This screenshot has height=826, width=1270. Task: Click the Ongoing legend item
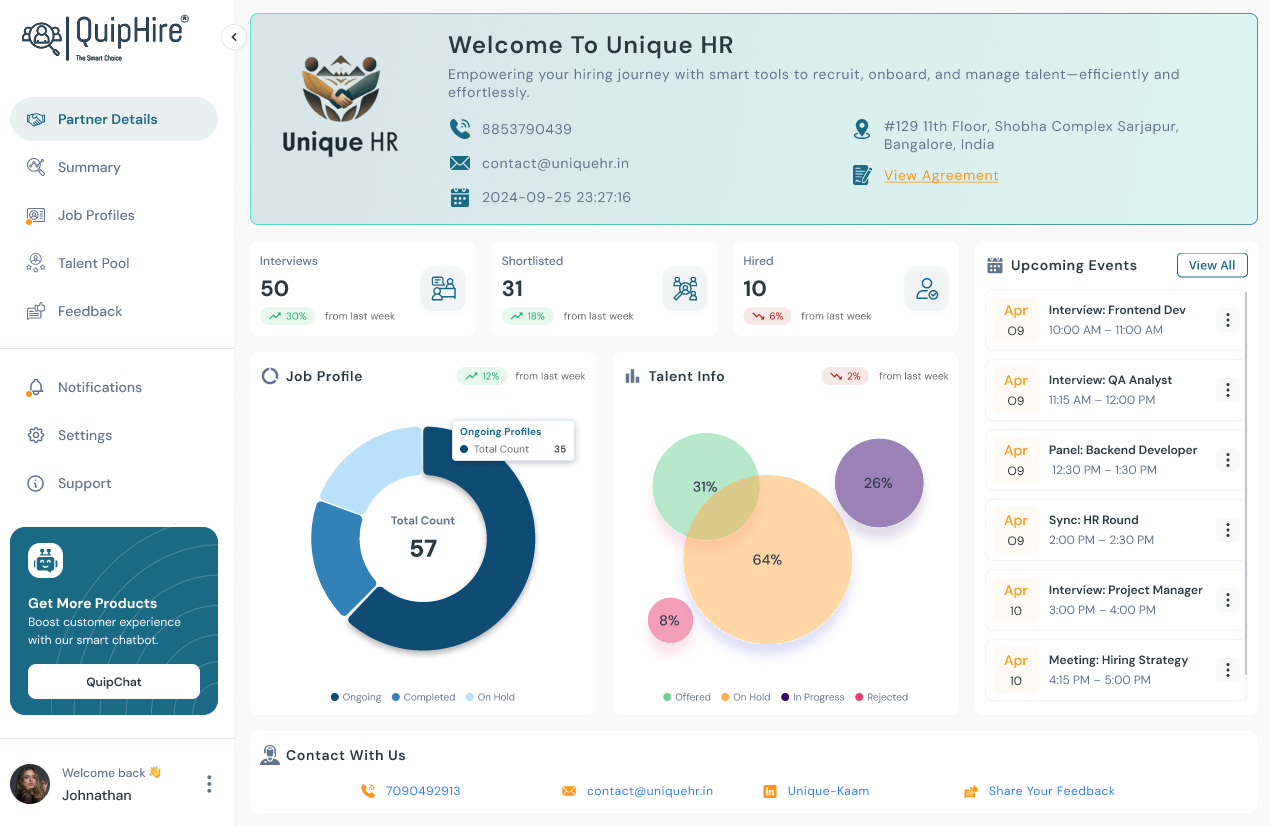(x=356, y=697)
